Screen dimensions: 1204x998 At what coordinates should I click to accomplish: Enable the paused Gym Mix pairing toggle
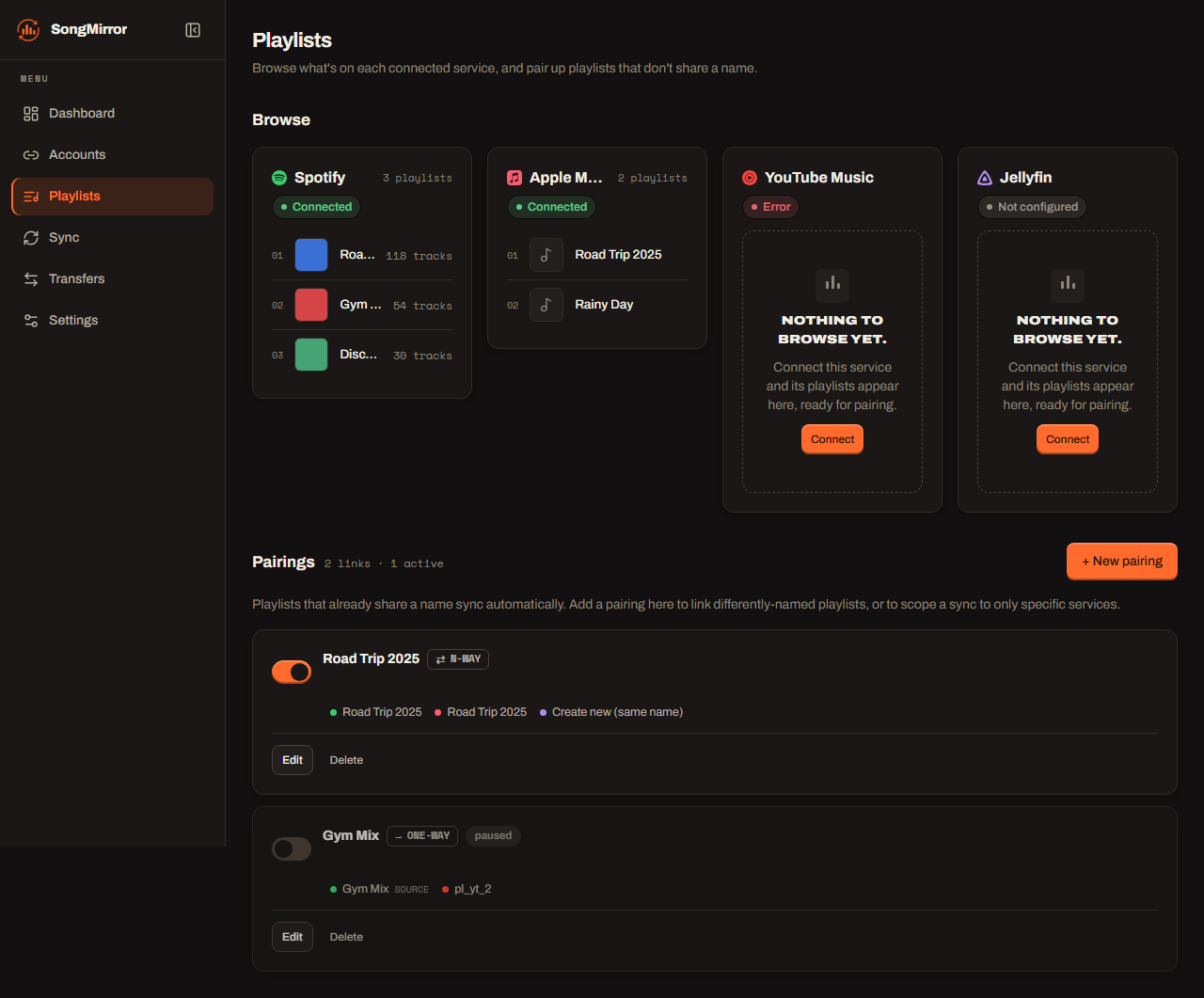pyautogui.click(x=292, y=848)
